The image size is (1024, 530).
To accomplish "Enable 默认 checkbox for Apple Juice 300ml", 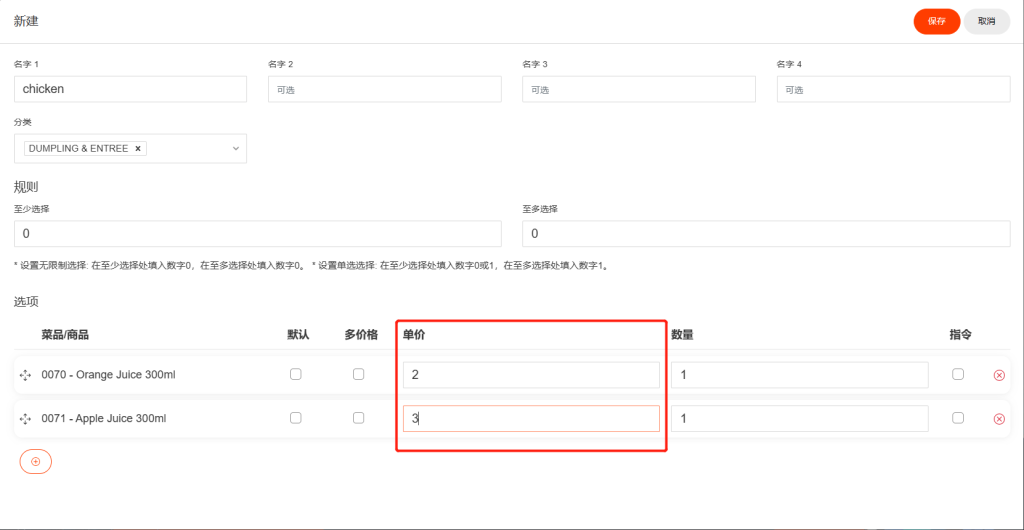I will pyautogui.click(x=296, y=418).
